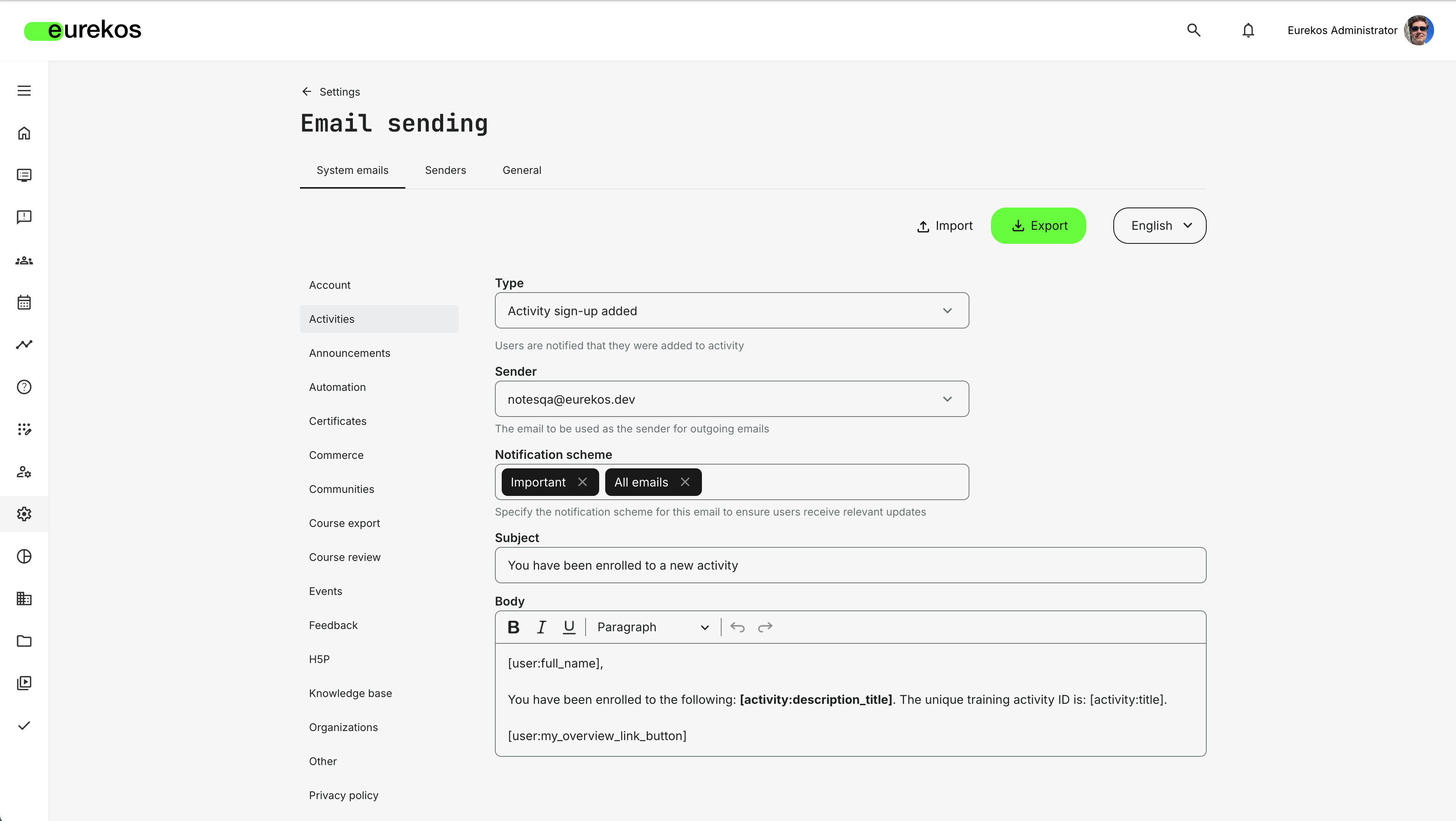Click the green Export button
This screenshot has width=1456, height=821.
[x=1038, y=226]
